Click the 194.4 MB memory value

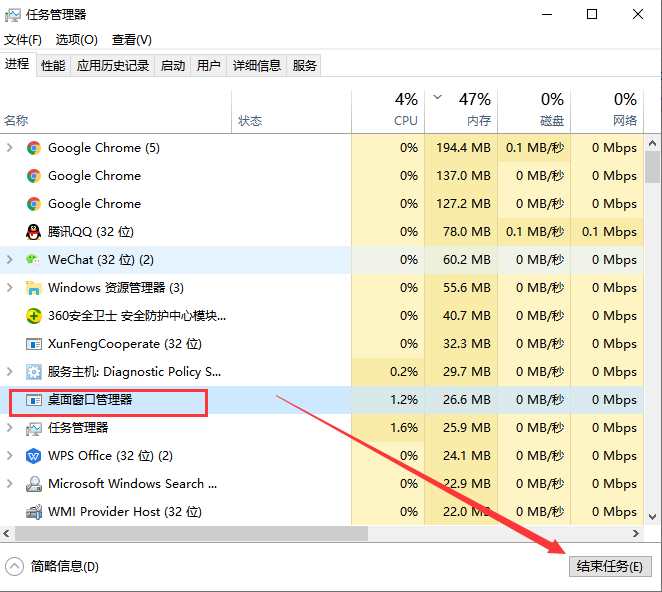(463, 148)
